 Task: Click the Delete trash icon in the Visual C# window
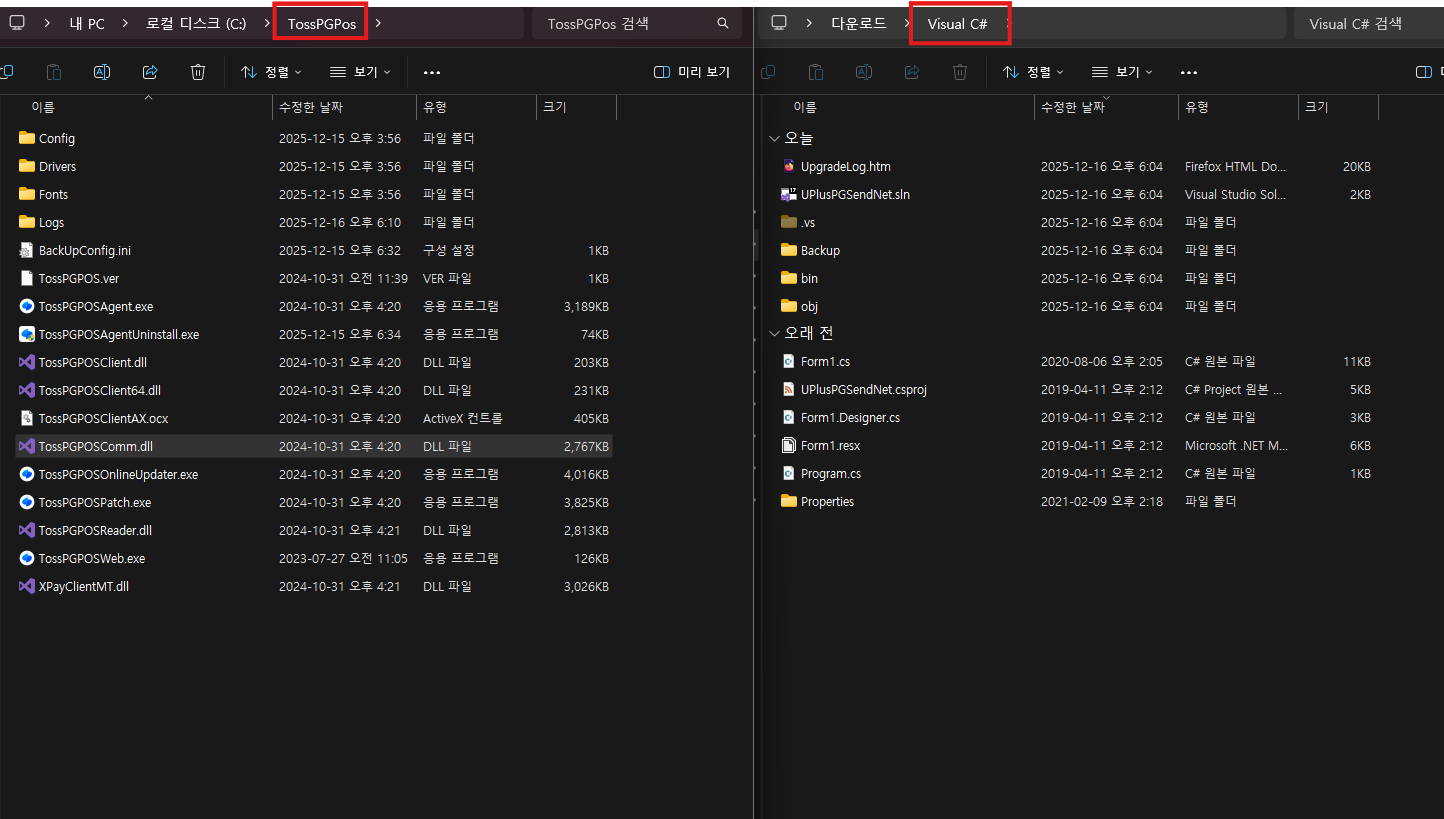tap(960, 72)
